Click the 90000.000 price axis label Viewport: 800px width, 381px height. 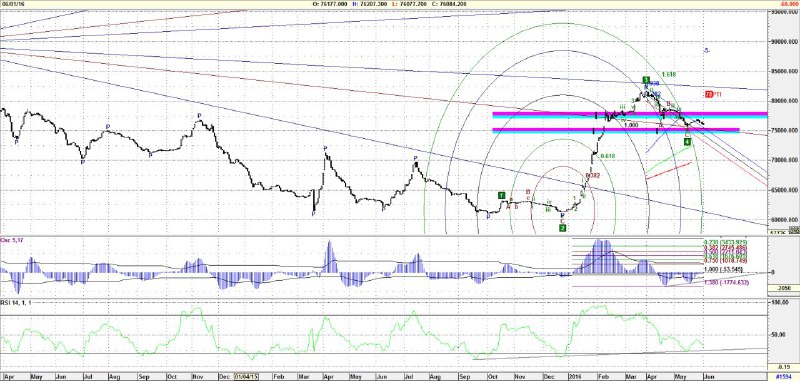pyautogui.click(x=784, y=41)
